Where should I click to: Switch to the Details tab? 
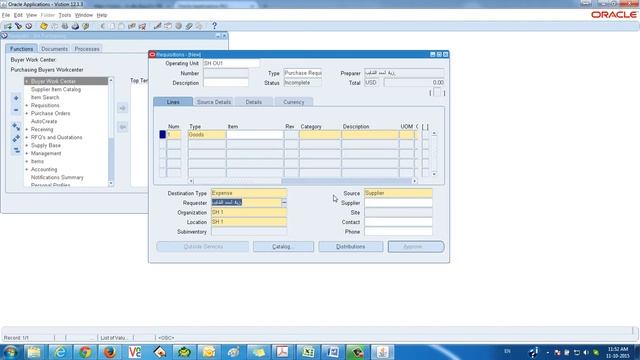click(253, 102)
